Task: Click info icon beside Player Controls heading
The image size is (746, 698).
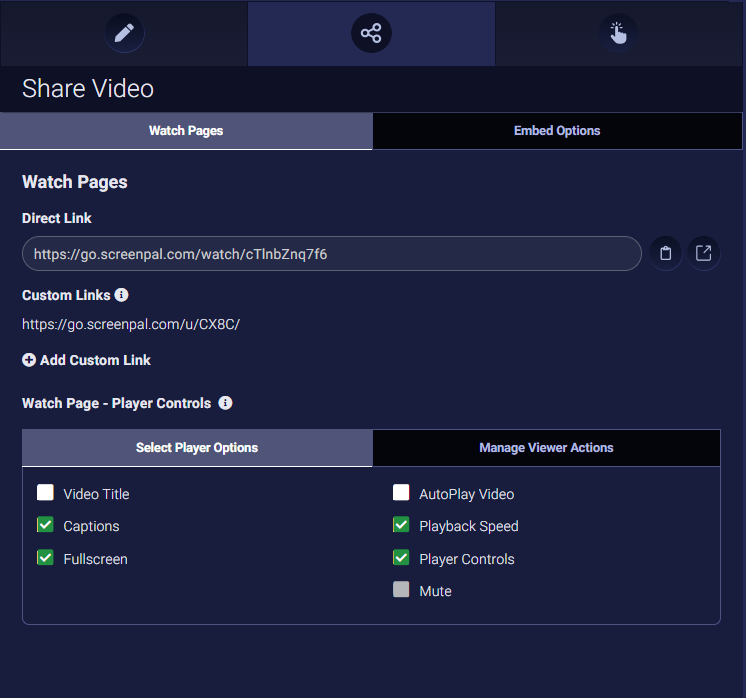Action: point(225,403)
